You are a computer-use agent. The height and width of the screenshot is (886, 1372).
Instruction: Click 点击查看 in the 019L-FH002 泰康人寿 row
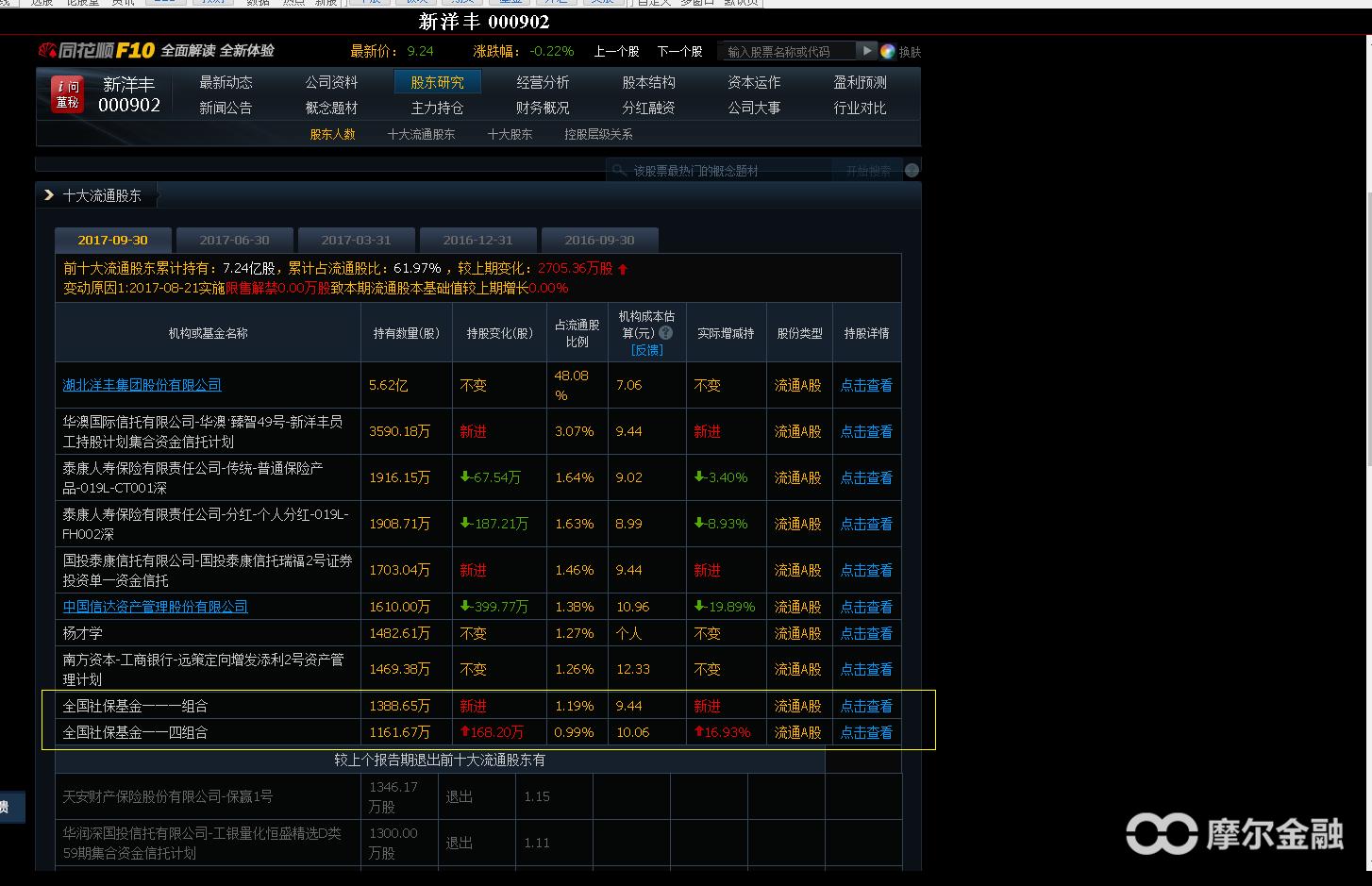tap(866, 524)
